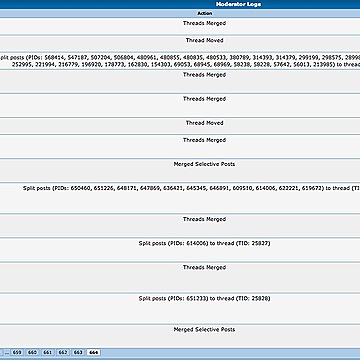Select the split posts entry for TID 25827

coord(204,243)
